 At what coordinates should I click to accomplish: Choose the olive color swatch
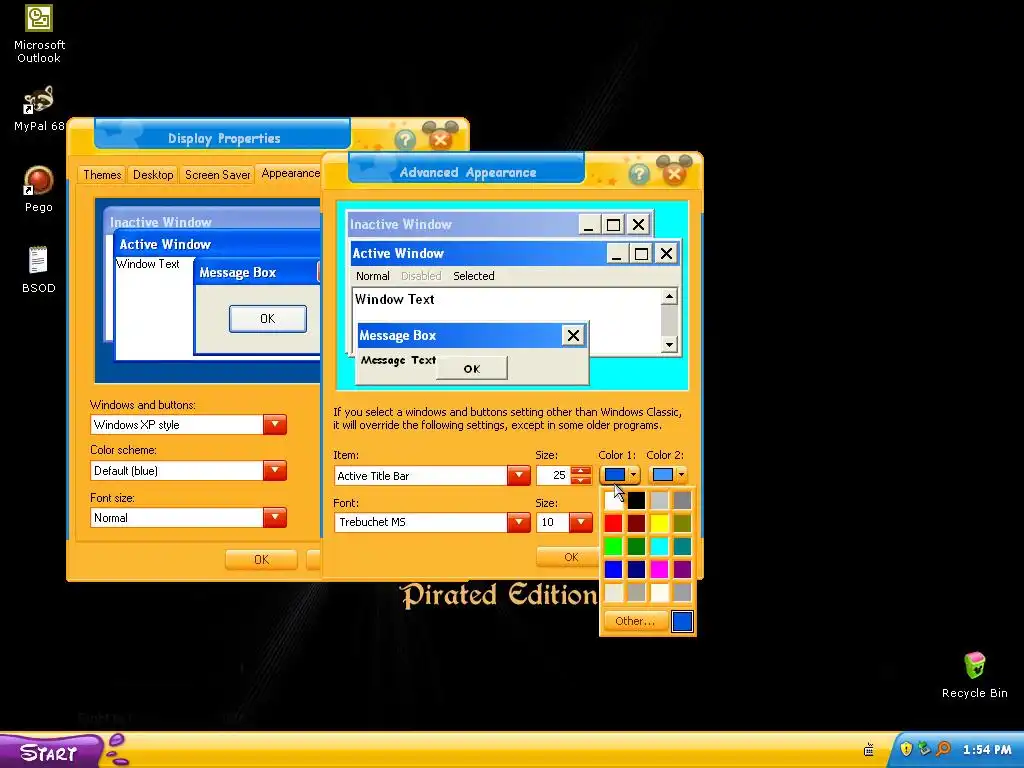point(682,523)
